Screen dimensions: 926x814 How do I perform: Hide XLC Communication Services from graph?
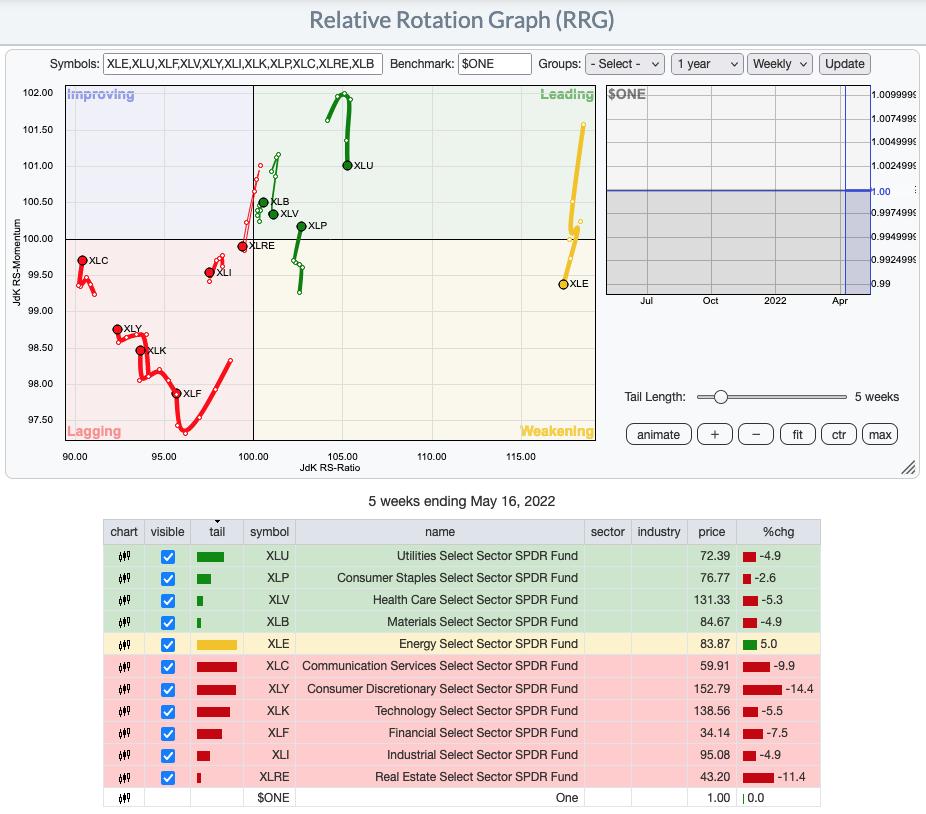pos(168,667)
